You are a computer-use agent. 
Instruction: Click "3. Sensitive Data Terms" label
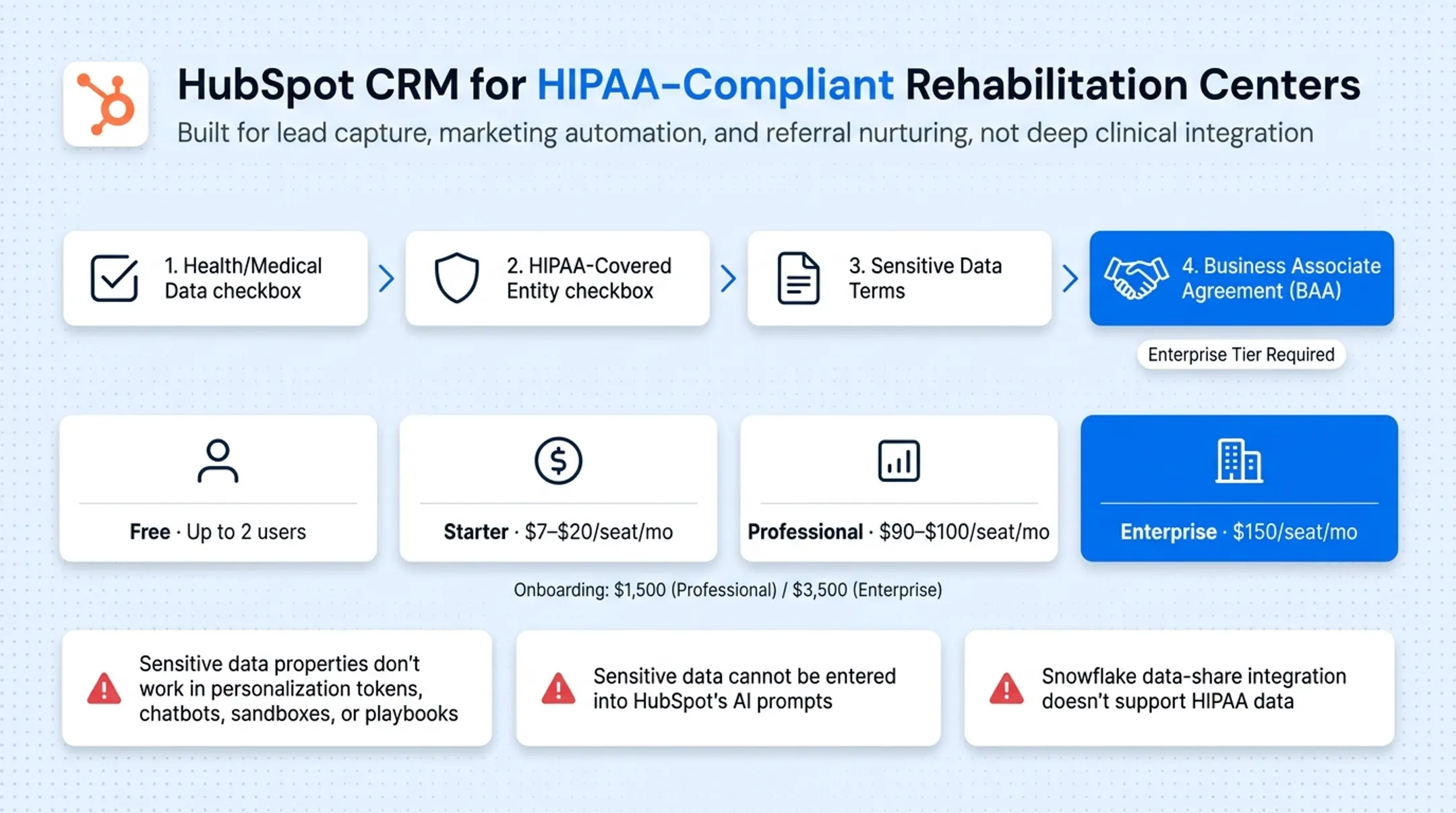click(925, 278)
